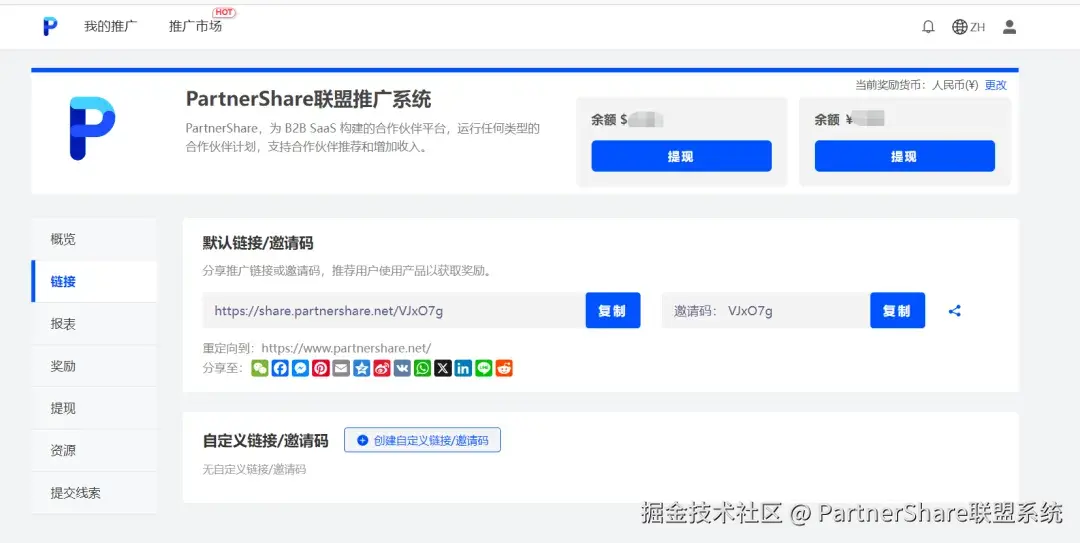Click the 无自定义链接/邀请码 text

[254, 469]
